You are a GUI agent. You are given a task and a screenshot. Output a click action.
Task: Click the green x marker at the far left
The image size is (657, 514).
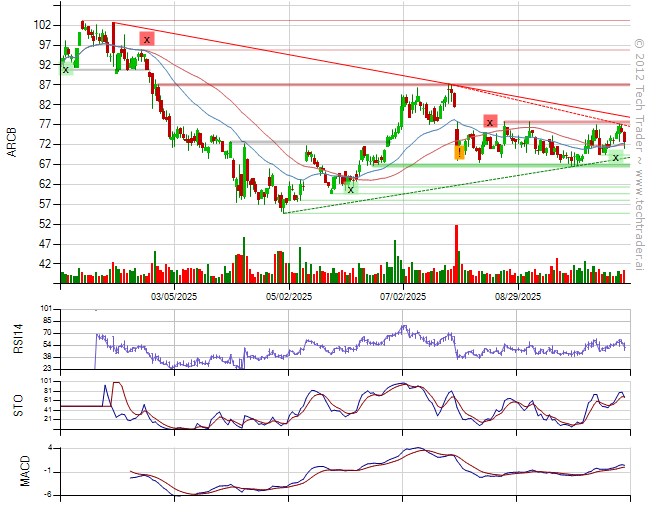[x=66, y=69]
